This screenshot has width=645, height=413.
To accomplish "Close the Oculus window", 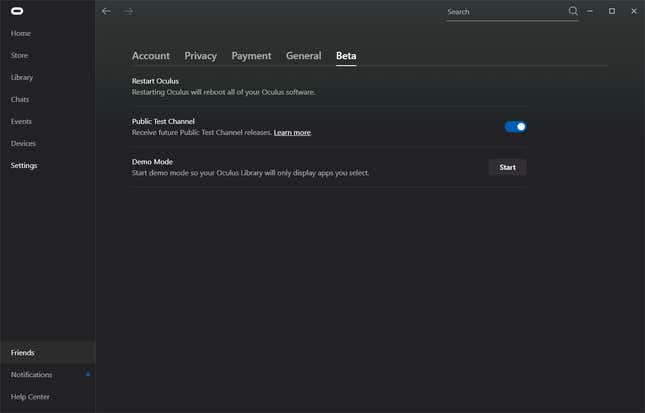I will click(x=633, y=11).
